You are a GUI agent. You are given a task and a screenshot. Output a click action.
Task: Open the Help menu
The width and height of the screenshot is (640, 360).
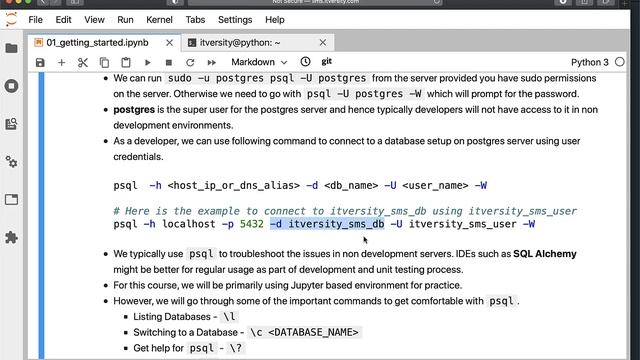pyautogui.click(x=275, y=20)
